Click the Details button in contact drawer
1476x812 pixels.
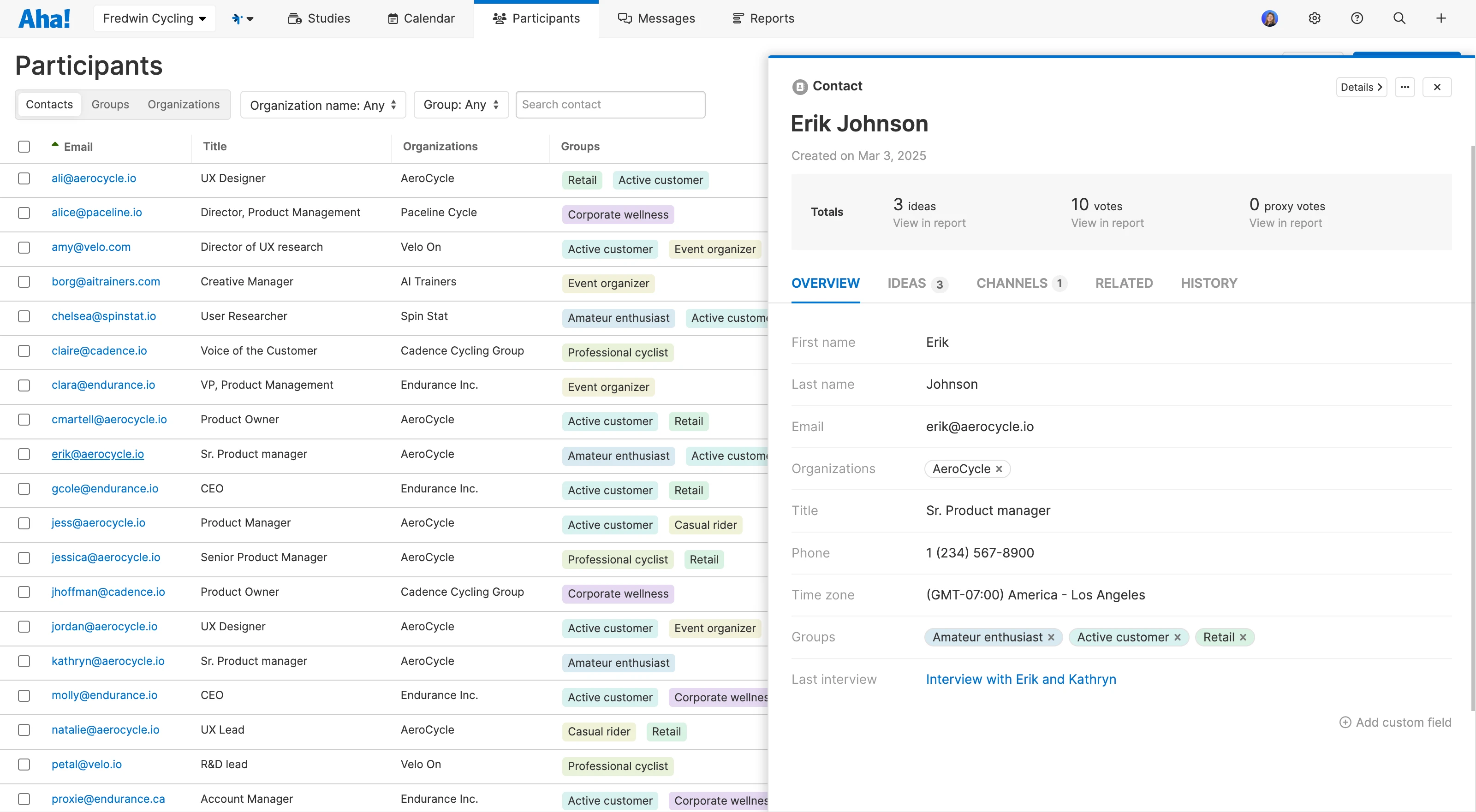coord(1362,87)
